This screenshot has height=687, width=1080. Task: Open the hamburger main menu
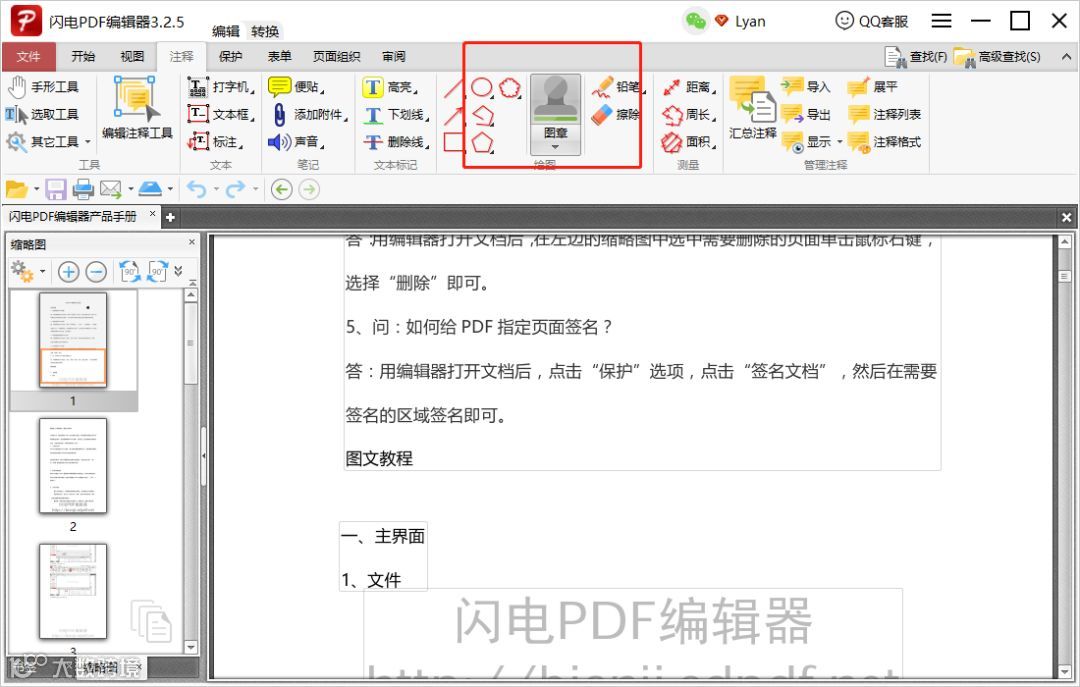pyautogui.click(x=942, y=21)
